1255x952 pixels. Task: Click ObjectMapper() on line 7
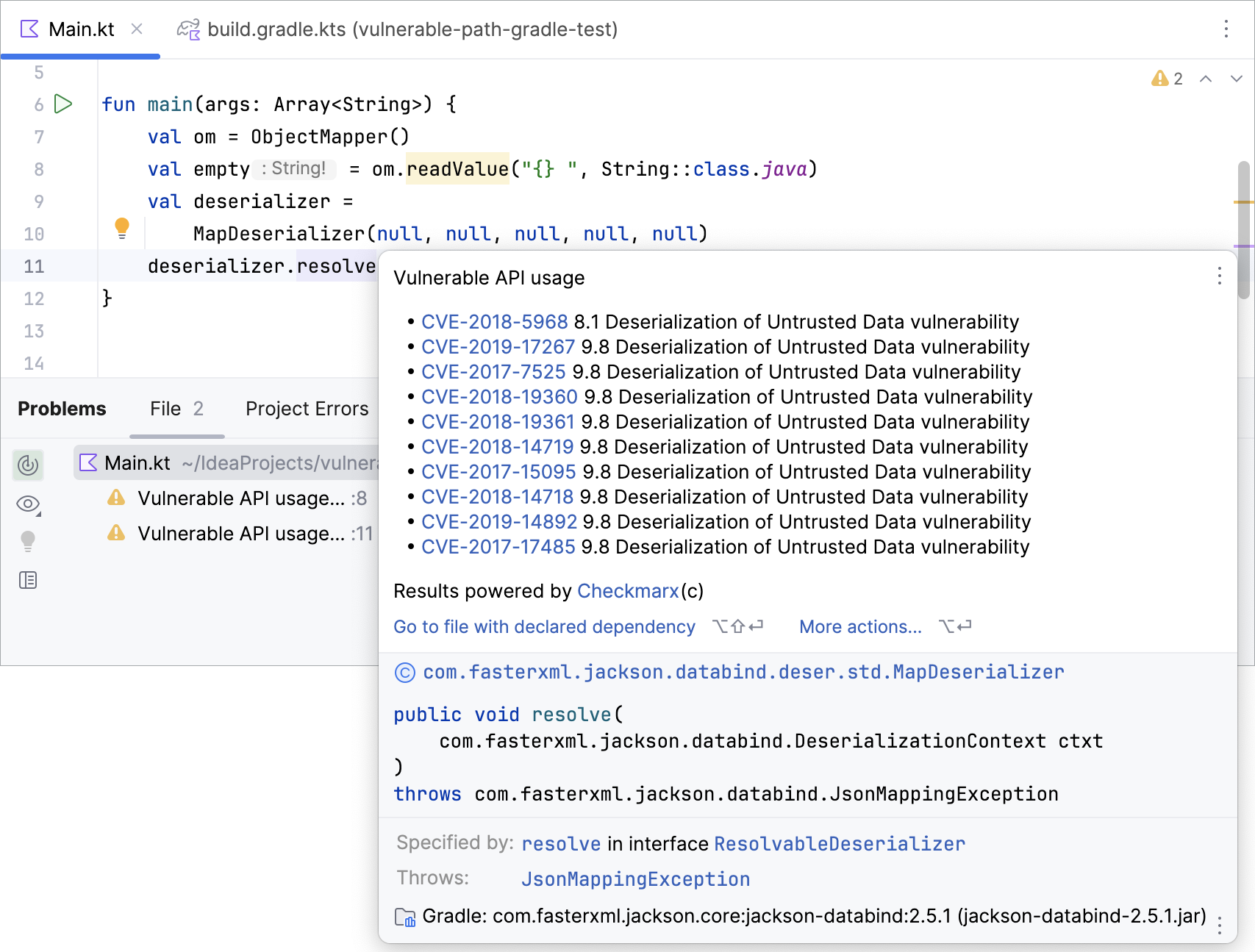point(330,137)
